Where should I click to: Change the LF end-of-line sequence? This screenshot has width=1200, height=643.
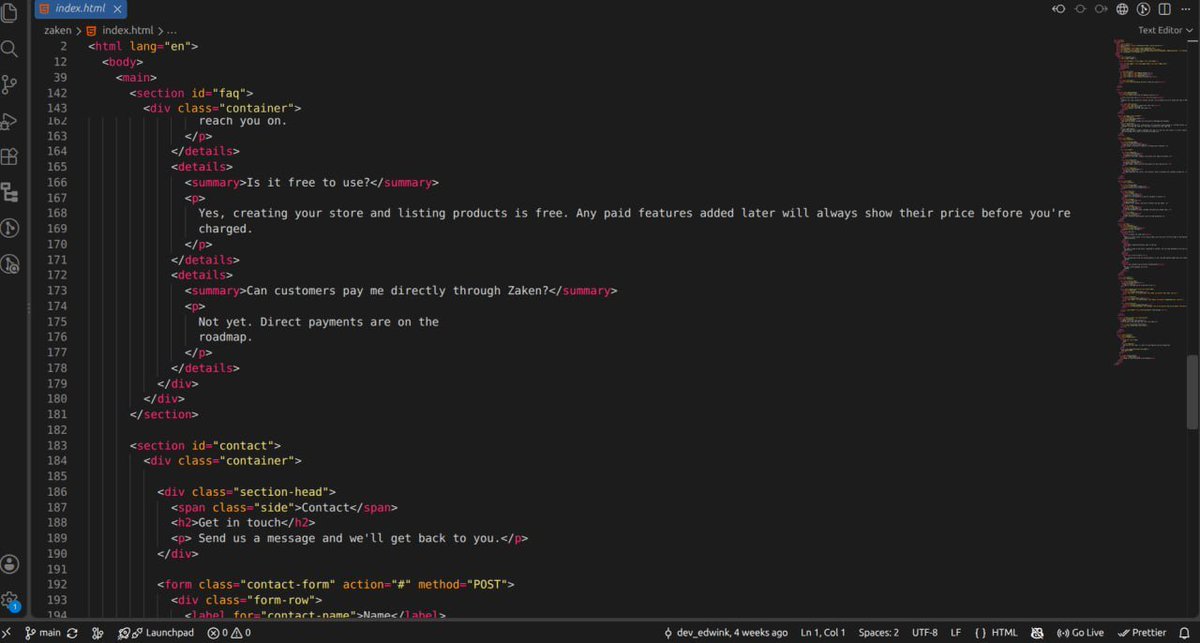[956, 633]
